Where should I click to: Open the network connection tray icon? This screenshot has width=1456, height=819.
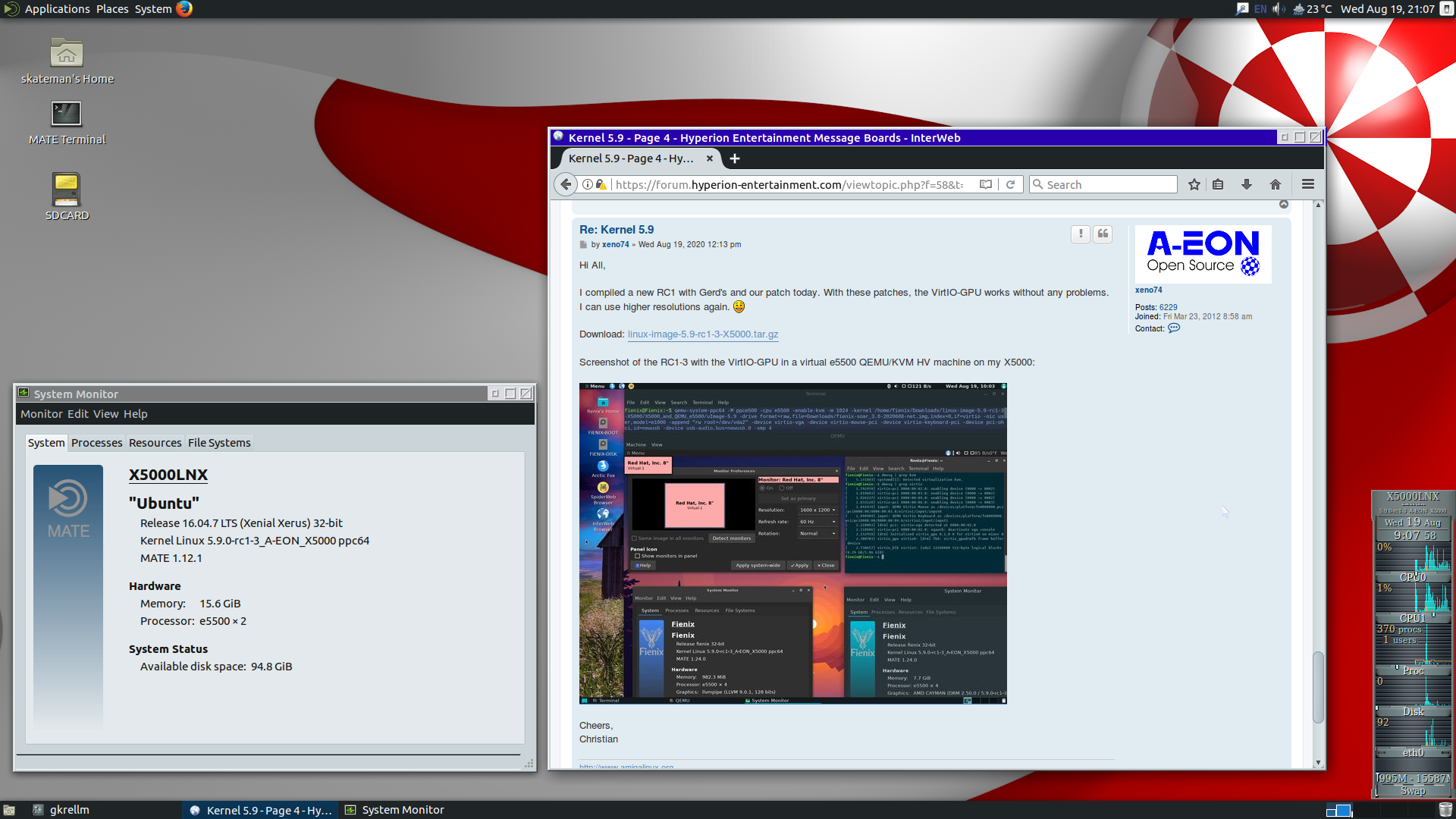pyautogui.click(x=1242, y=9)
